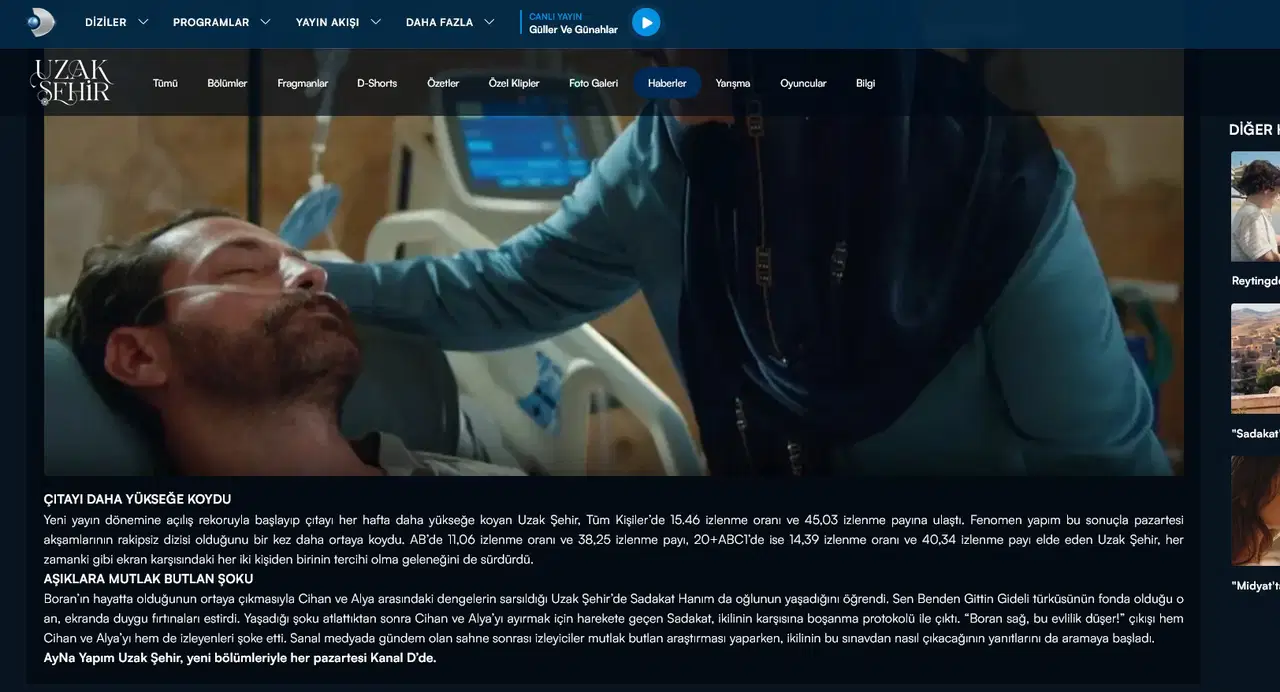Open the Bilgi tab

click(x=865, y=83)
